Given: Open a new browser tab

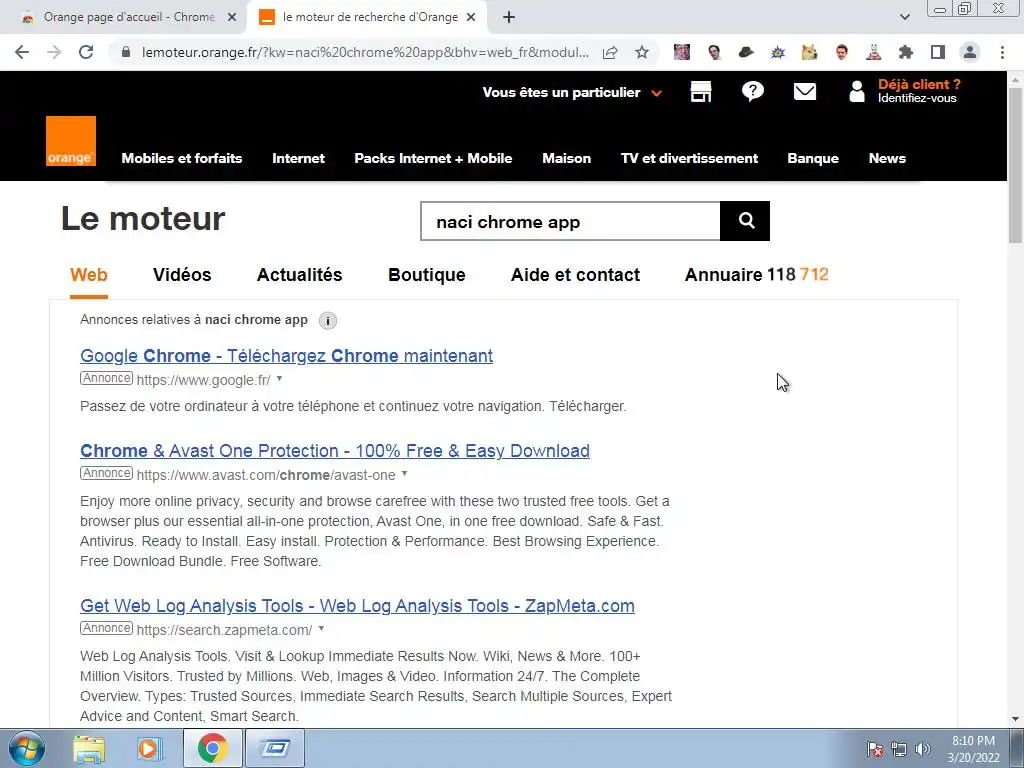Looking at the screenshot, I should (509, 17).
